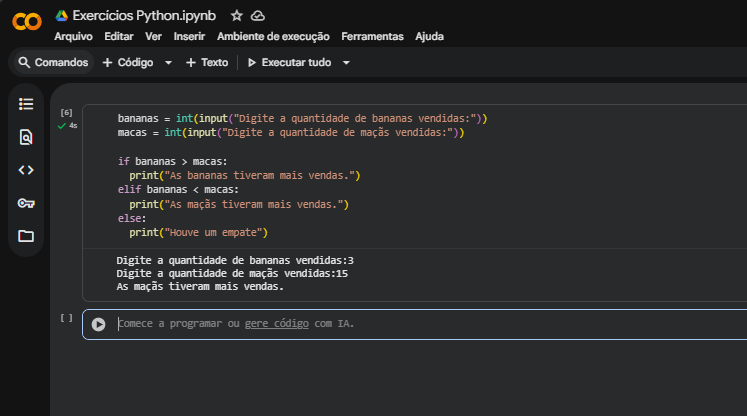Click the 'gere código' AI link
747x416 pixels.
tap(277, 324)
